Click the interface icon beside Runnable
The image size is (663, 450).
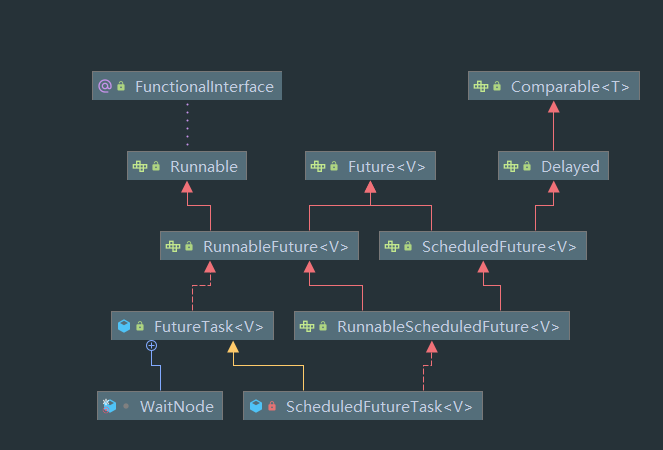[139, 167]
